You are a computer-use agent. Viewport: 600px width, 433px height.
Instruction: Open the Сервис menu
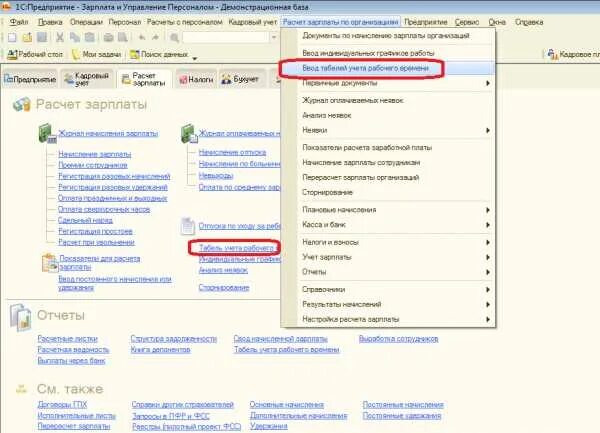click(467, 22)
